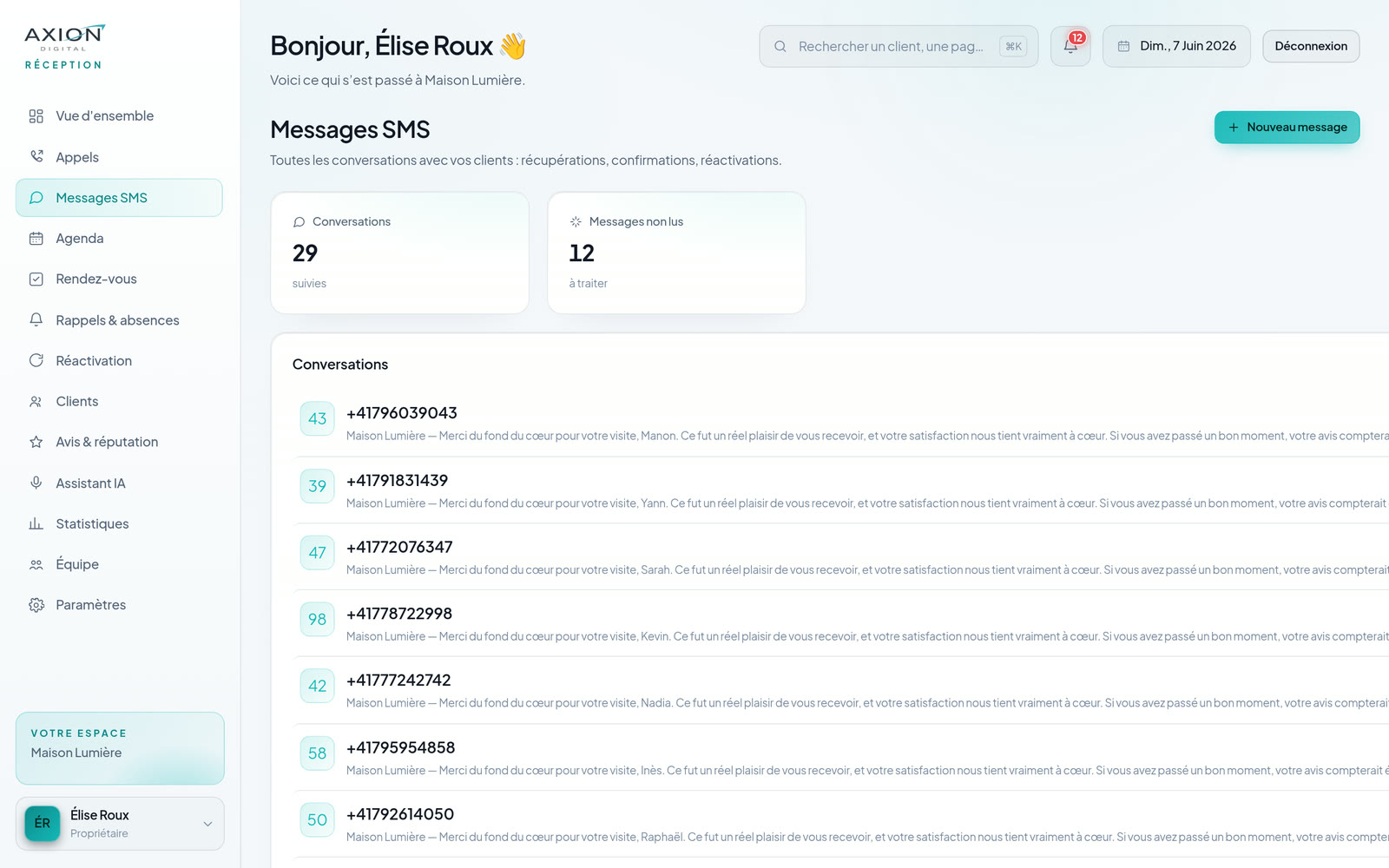Click the Paramètres gear icon

pos(36,605)
